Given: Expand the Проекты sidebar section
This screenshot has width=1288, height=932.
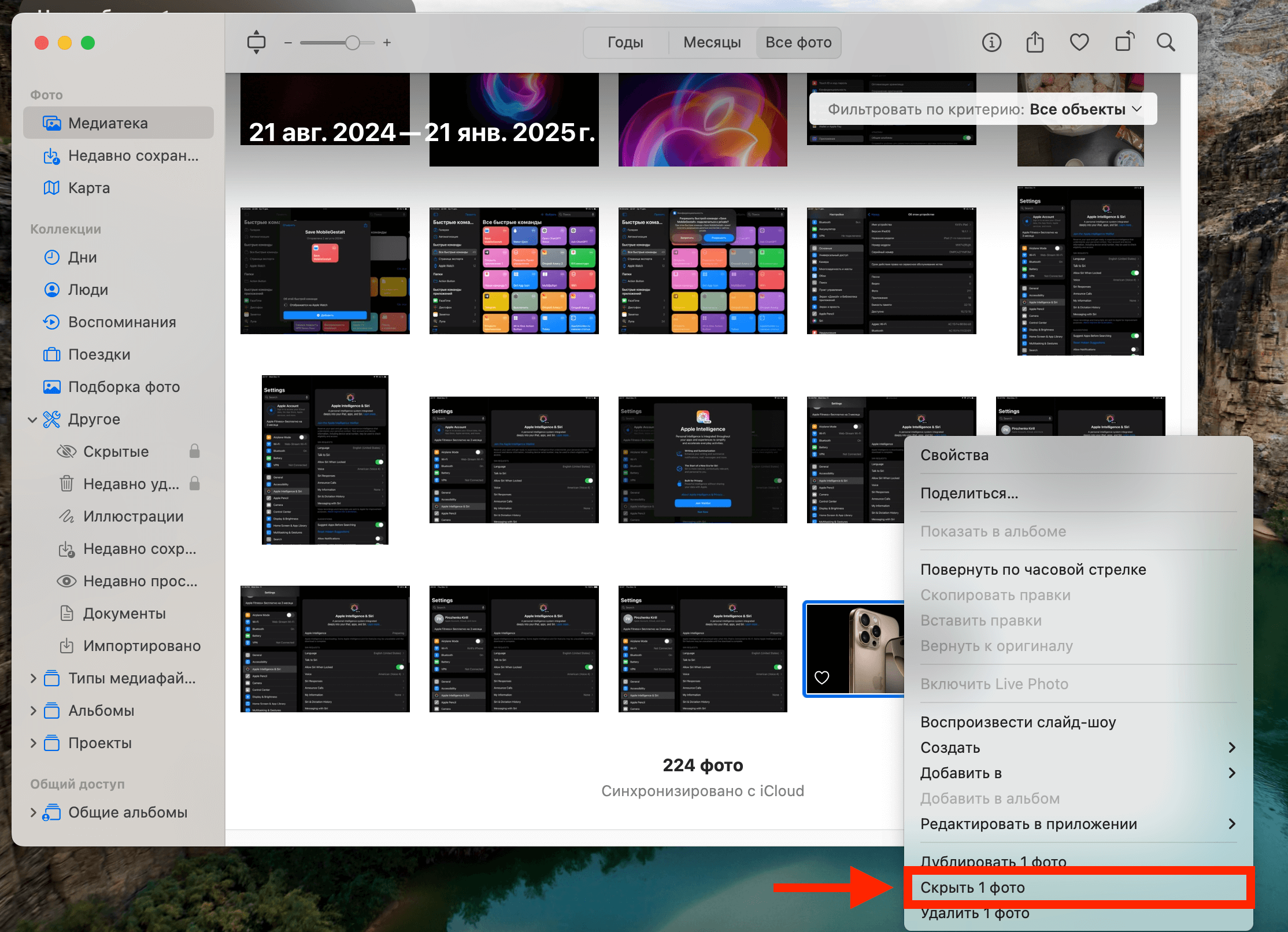Looking at the screenshot, I should (x=33, y=743).
